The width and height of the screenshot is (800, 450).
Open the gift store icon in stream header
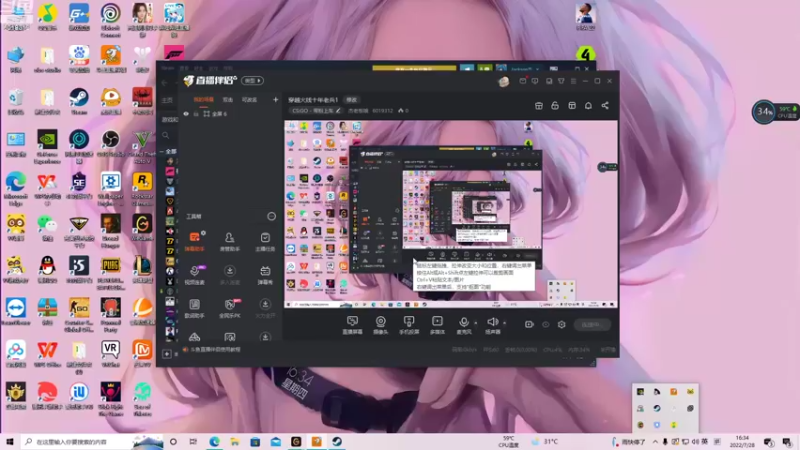point(539,106)
